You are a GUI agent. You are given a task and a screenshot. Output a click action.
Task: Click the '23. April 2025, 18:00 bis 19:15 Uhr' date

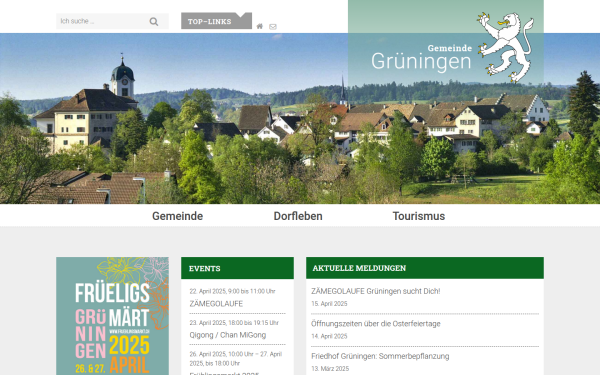click(234, 323)
